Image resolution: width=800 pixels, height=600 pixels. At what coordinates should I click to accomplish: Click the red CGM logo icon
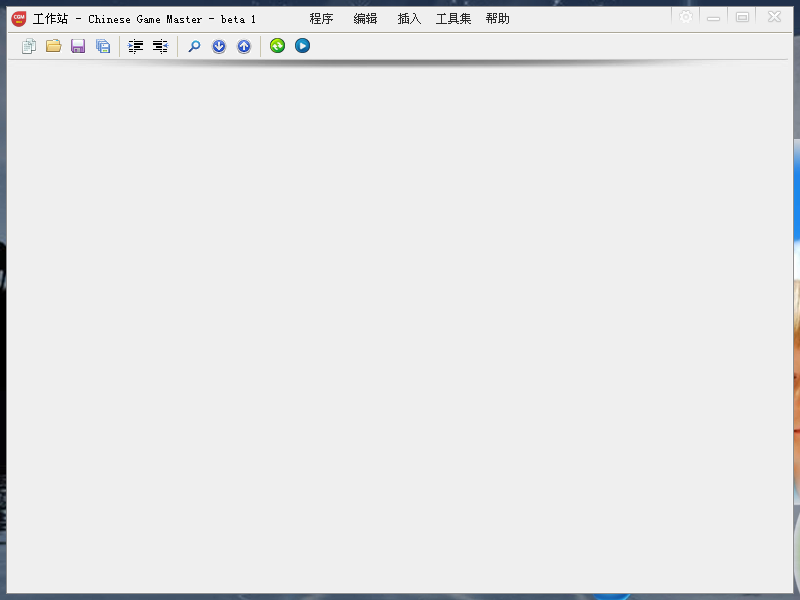19,19
